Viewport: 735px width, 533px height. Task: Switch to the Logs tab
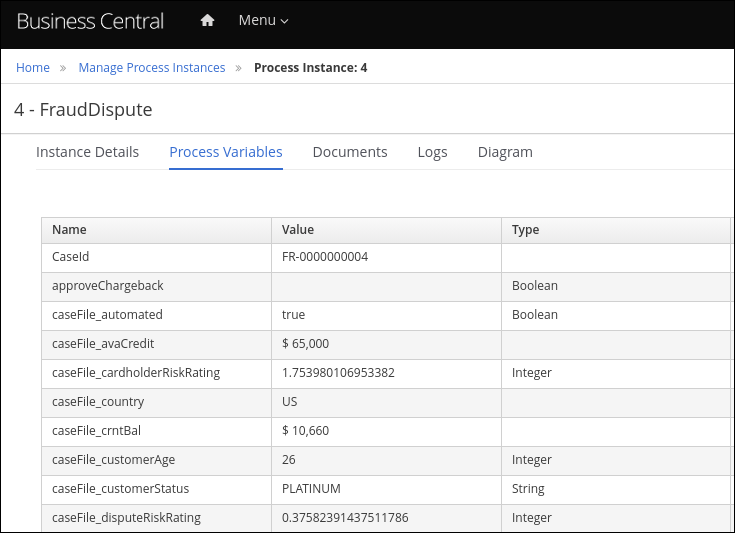click(432, 152)
